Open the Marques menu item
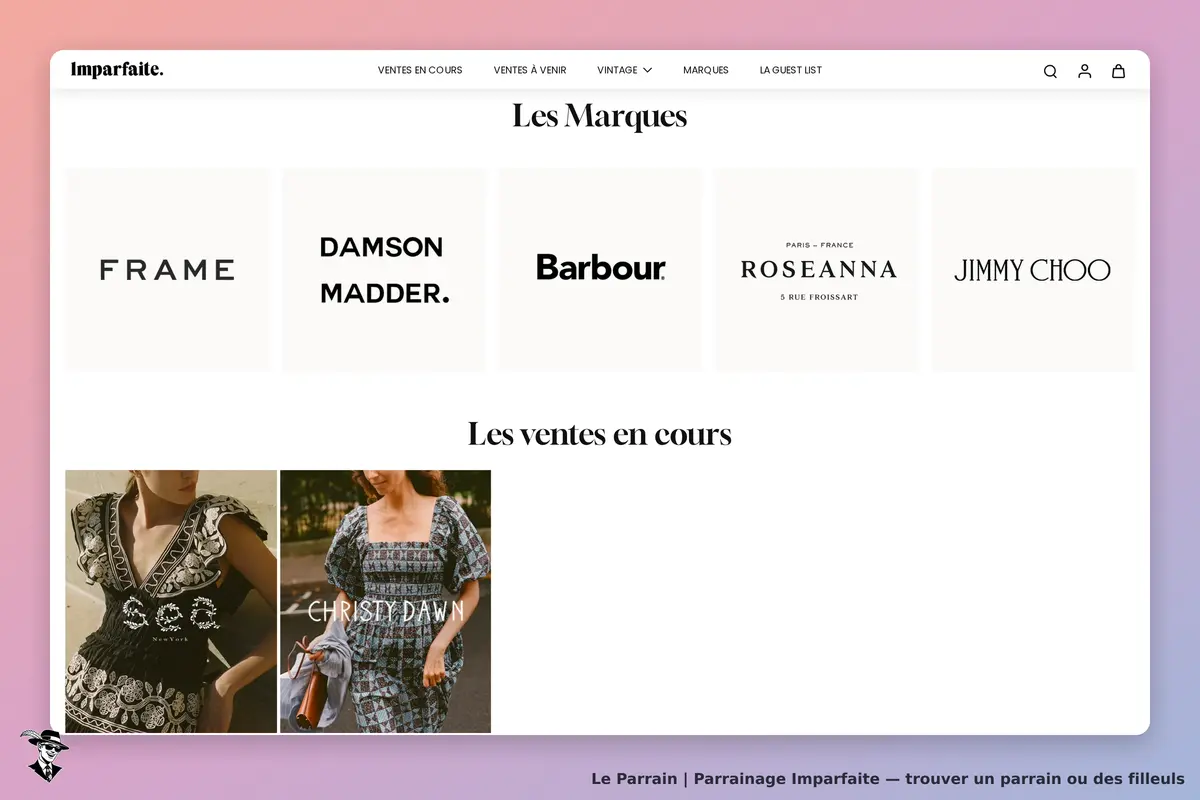 click(x=706, y=70)
